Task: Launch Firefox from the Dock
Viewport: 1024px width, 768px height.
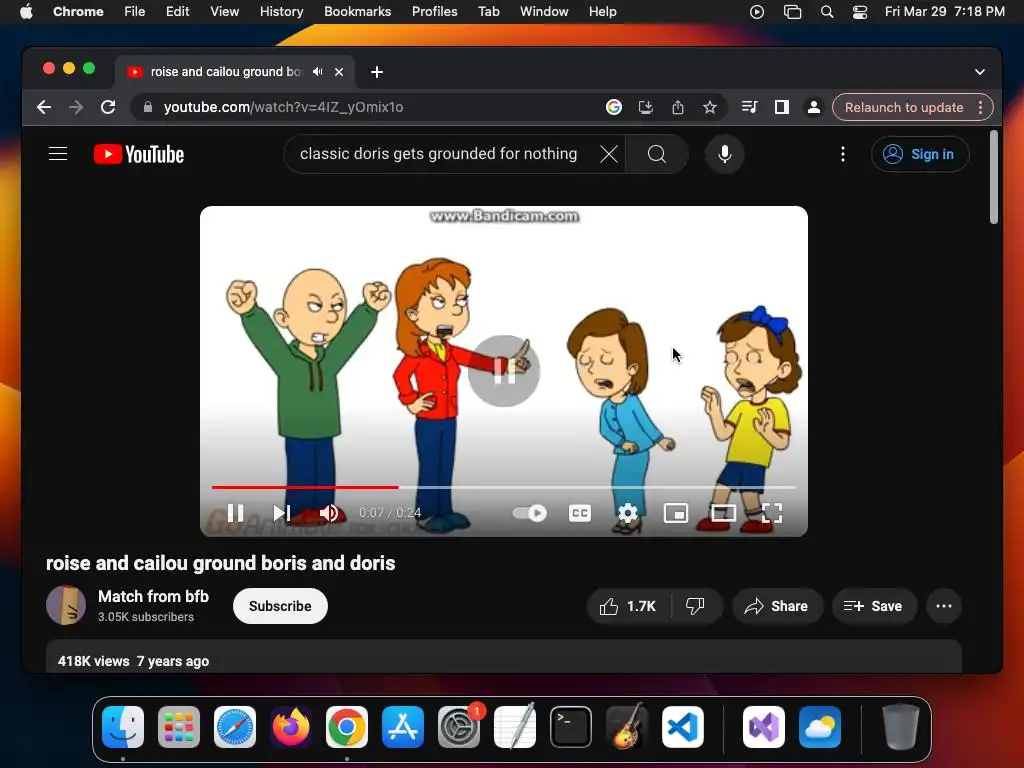Action: click(x=291, y=727)
